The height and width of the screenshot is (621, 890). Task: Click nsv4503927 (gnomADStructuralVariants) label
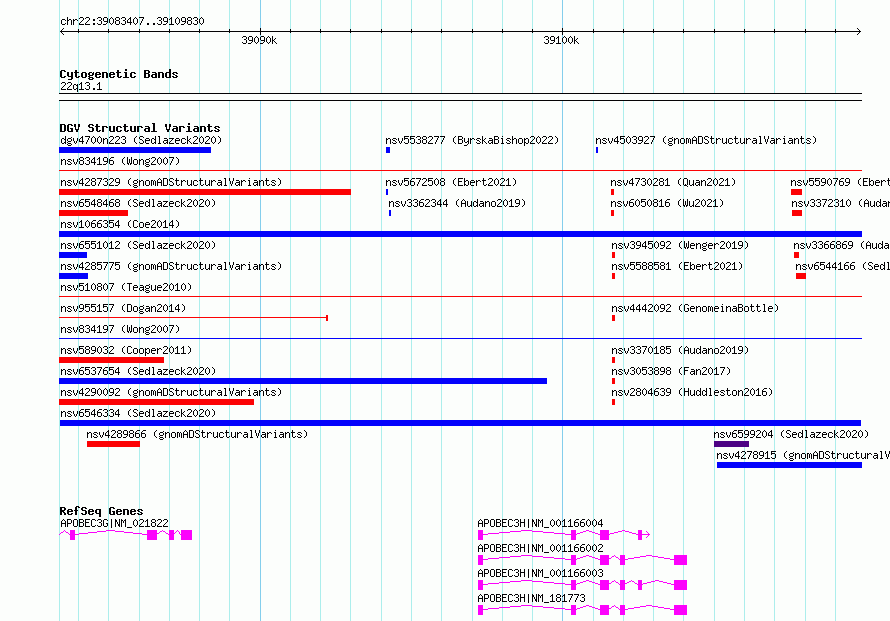point(706,140)
